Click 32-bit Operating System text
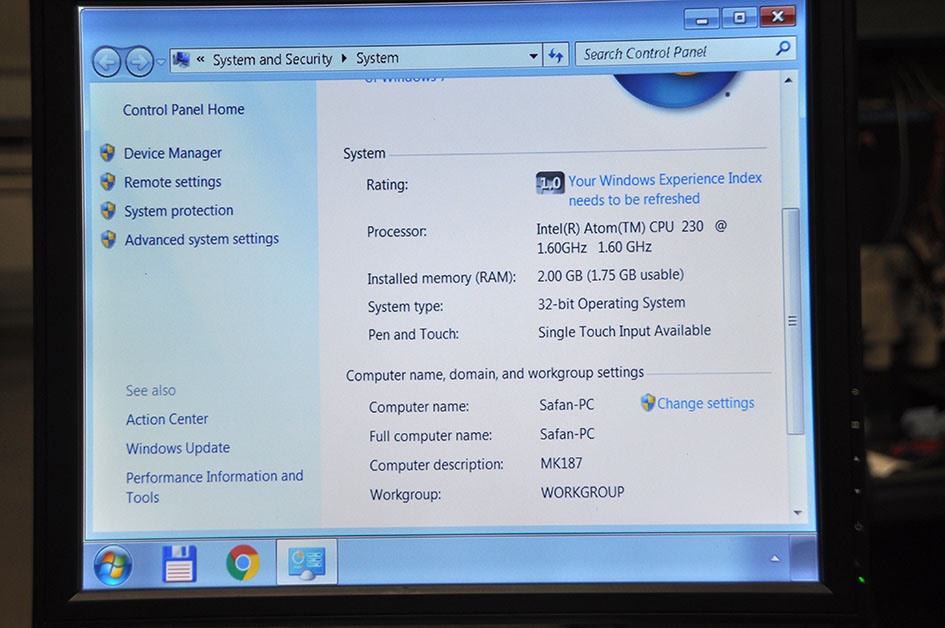The image size is (945, 628). click(x=611, y=303)
